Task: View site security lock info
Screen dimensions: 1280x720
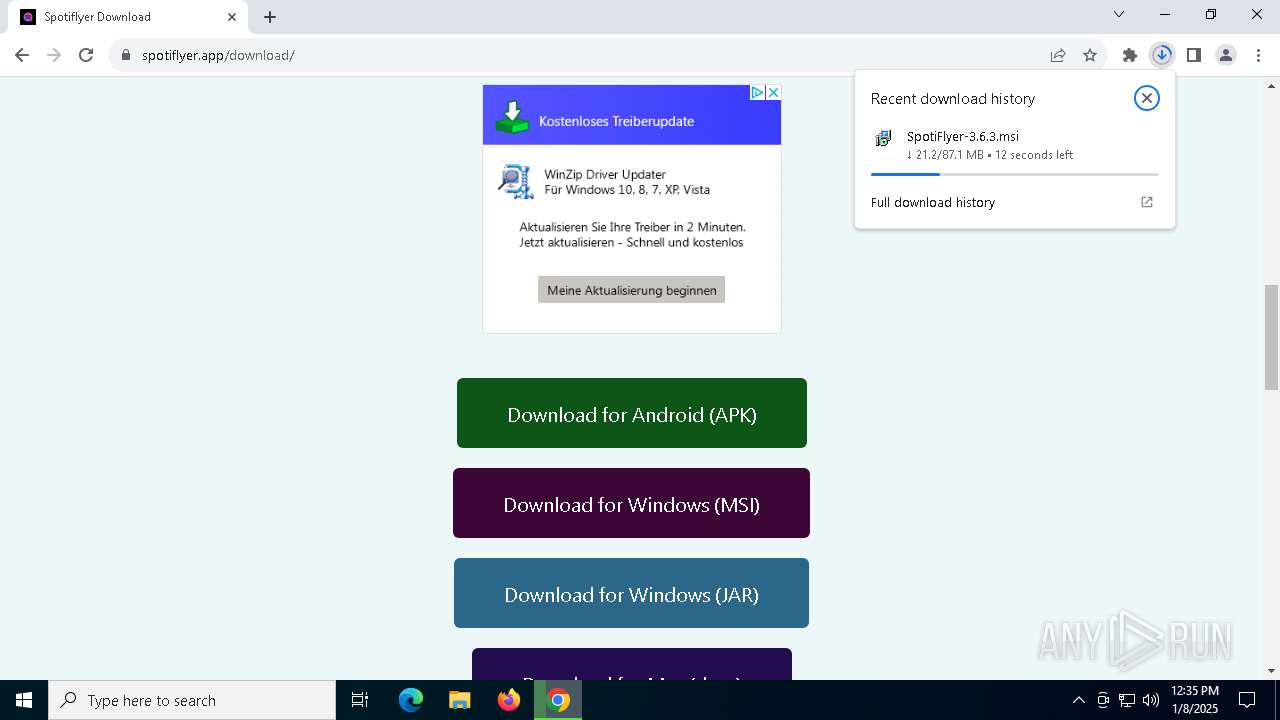Action: 126,55
